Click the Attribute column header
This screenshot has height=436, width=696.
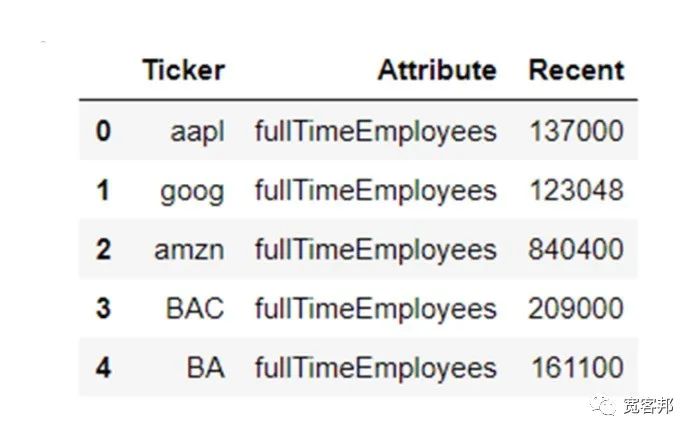tap(437, 70)
